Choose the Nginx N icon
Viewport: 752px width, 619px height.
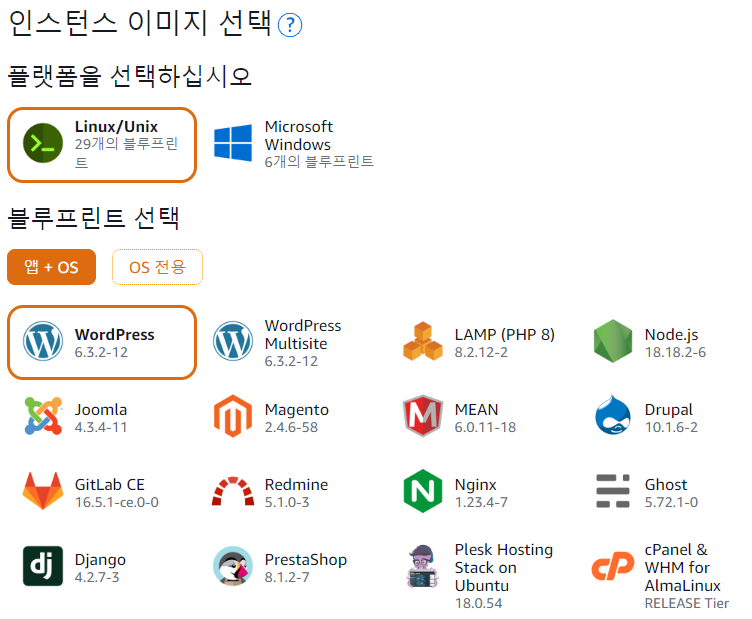[423, 491]
